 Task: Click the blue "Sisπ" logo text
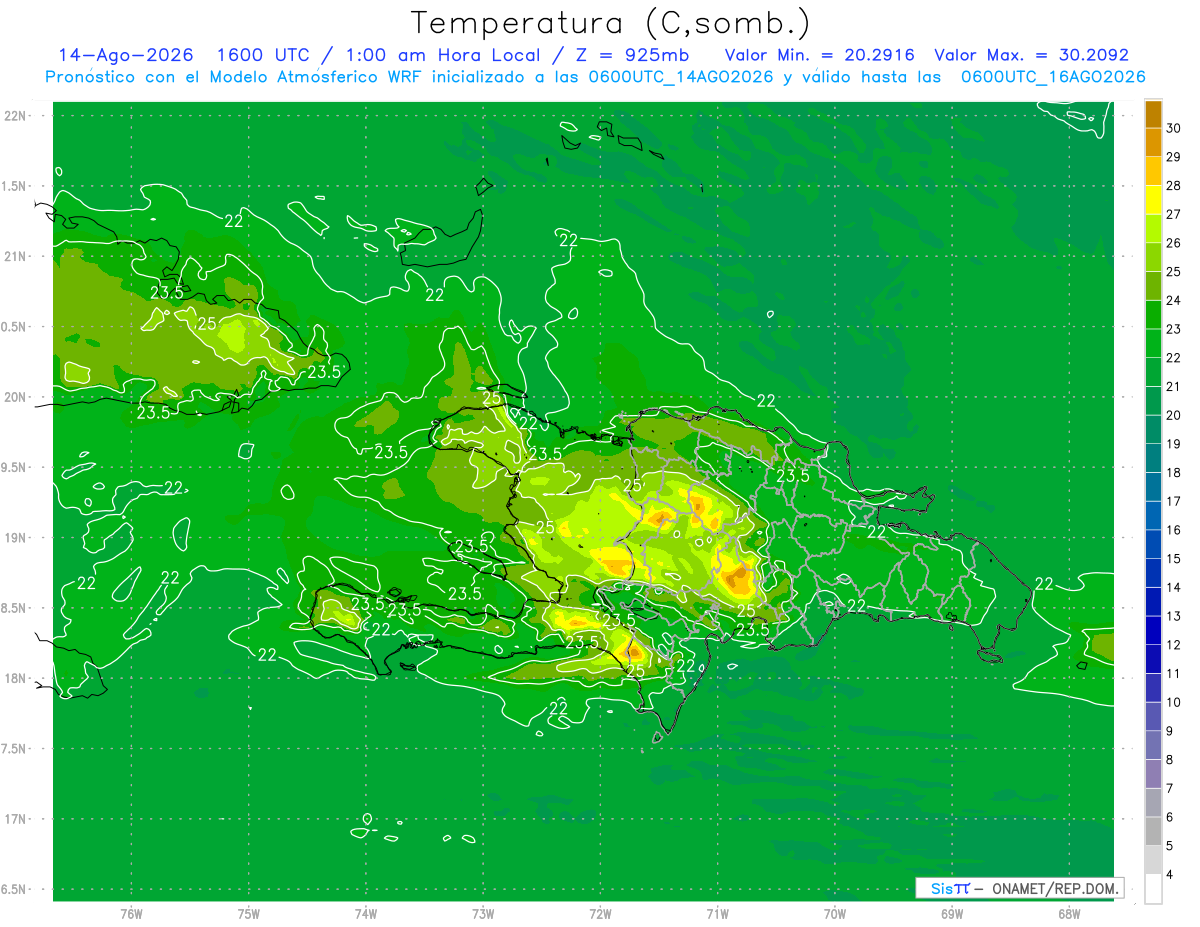[x=949, y=888]
